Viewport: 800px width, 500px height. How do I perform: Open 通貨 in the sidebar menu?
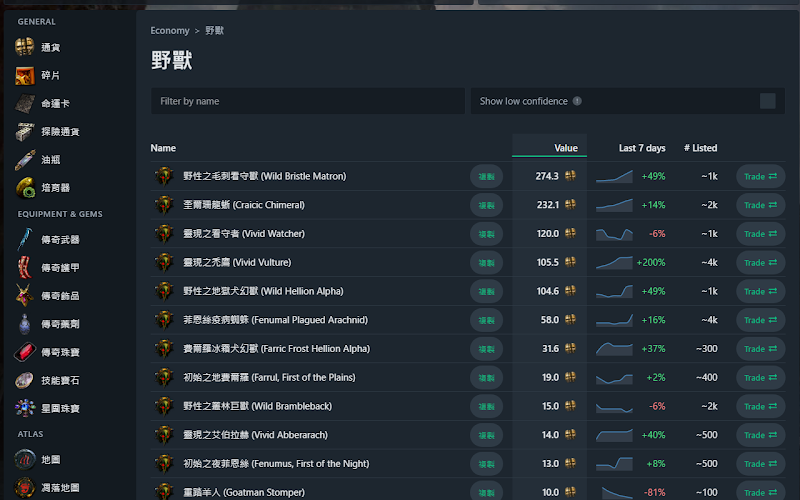click(51, 47)
